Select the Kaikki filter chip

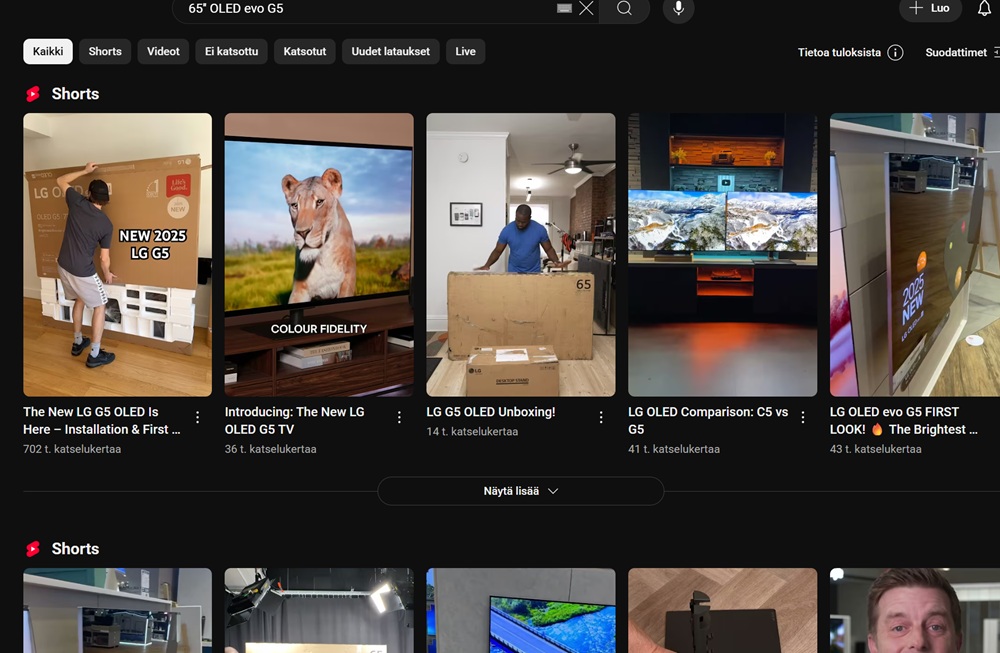coord(48,51)
